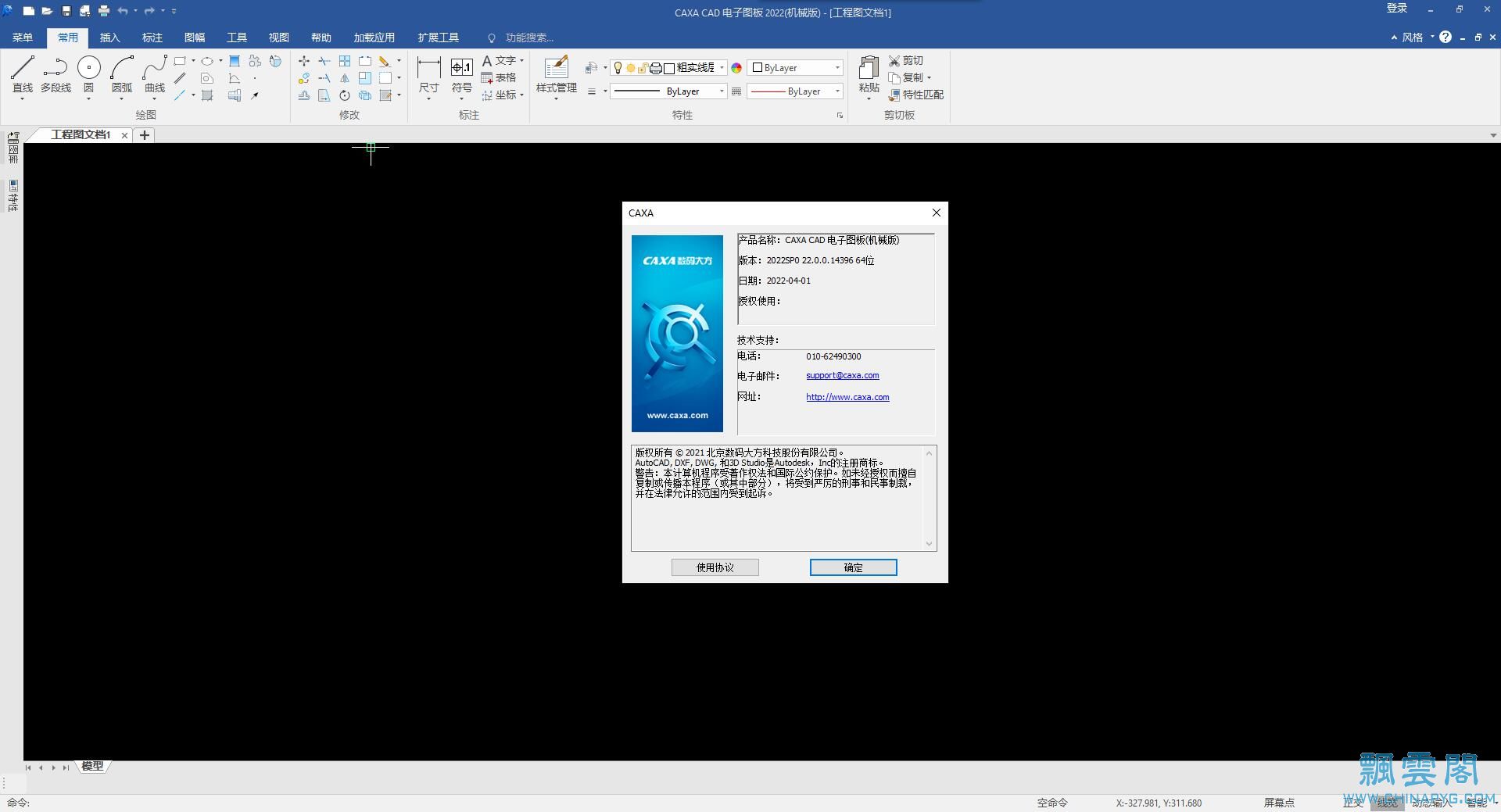
Task: Switch to the 扩展工具 ribbon tab
Action: [x=438, y=38]
